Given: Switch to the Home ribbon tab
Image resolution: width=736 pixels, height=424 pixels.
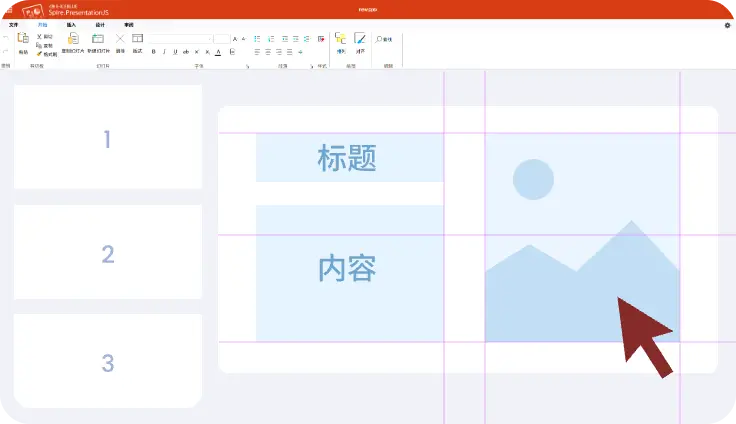Looking at the screenshot, I should point(42,25).
